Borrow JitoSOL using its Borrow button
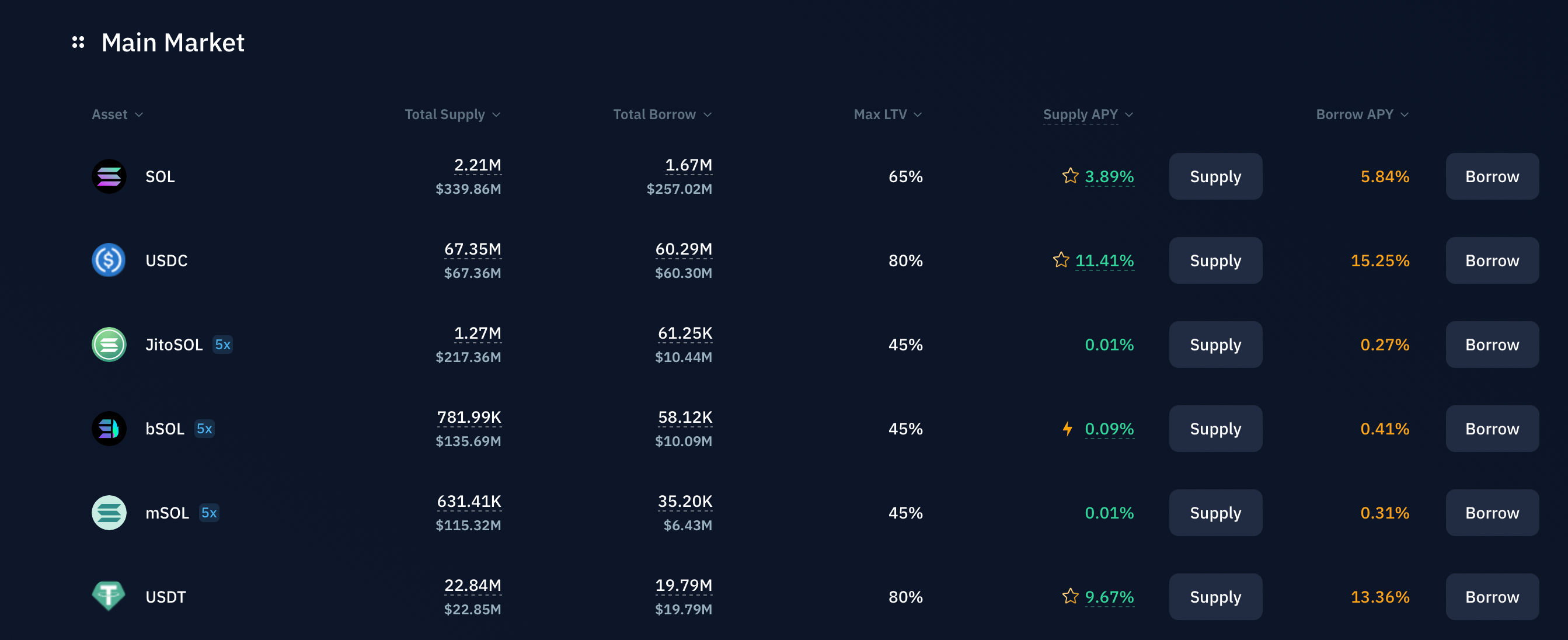The width and height of the screenshot is (1568, 640). [1493, 345]
